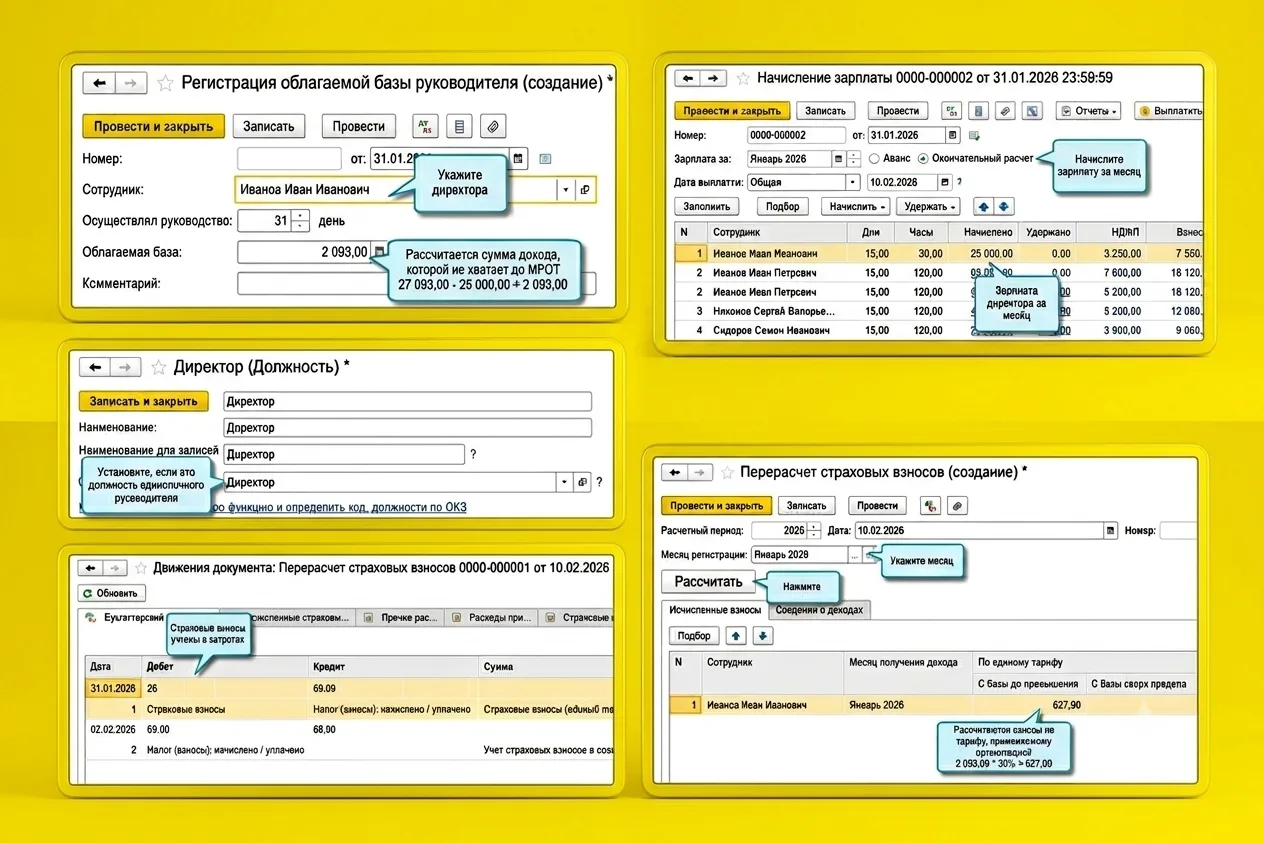Click the Рассчитать button

pos(708,582)
